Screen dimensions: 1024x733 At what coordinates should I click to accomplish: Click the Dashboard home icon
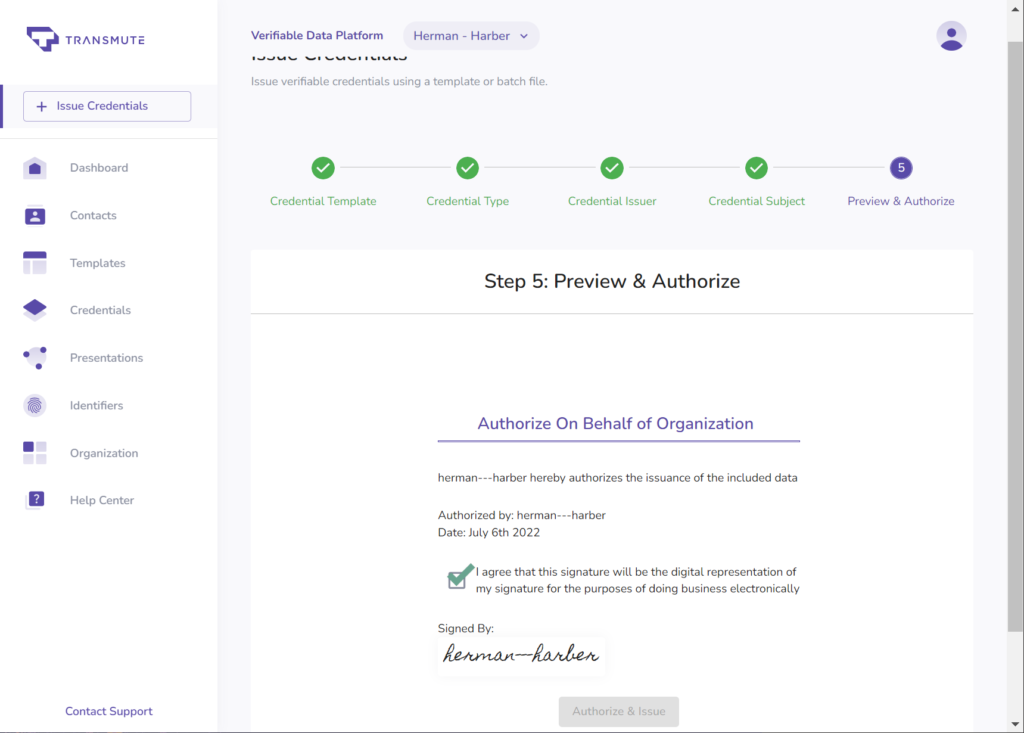click(x=35, y=168)
